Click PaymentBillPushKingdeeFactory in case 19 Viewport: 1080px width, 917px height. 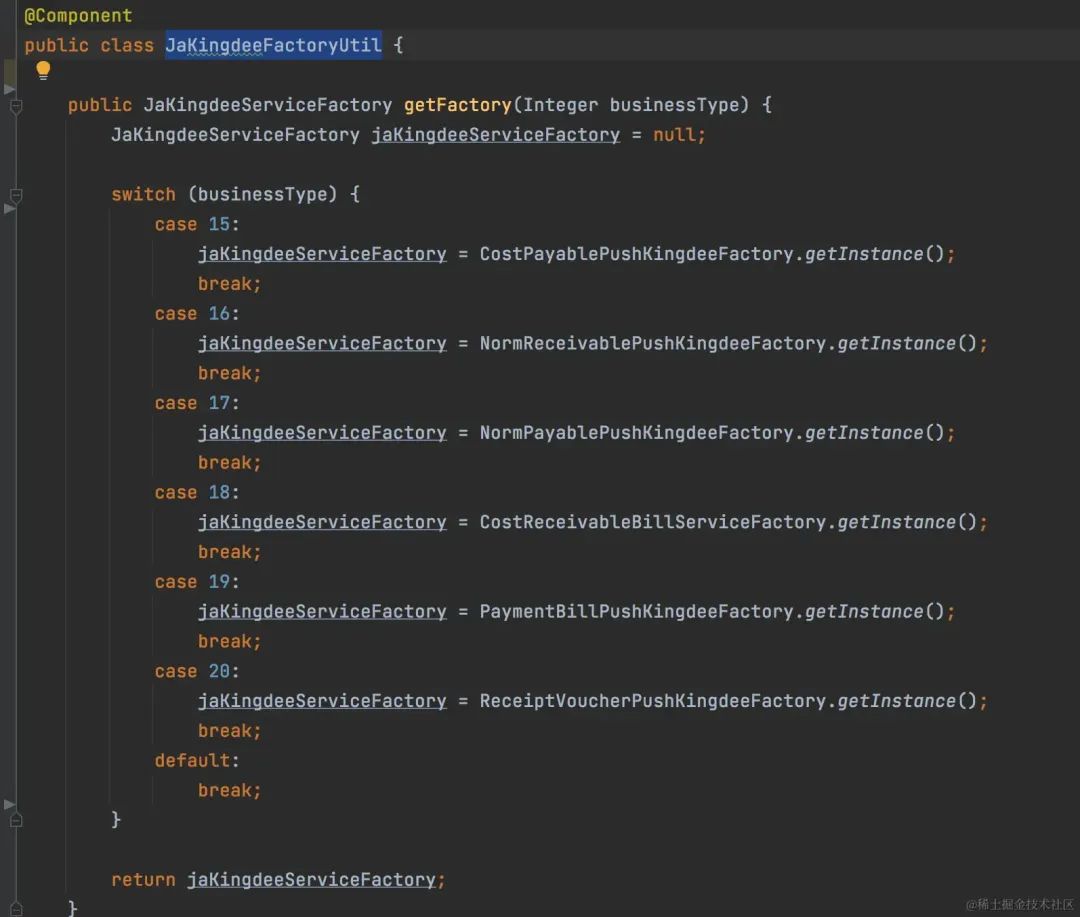coord(636,612)
